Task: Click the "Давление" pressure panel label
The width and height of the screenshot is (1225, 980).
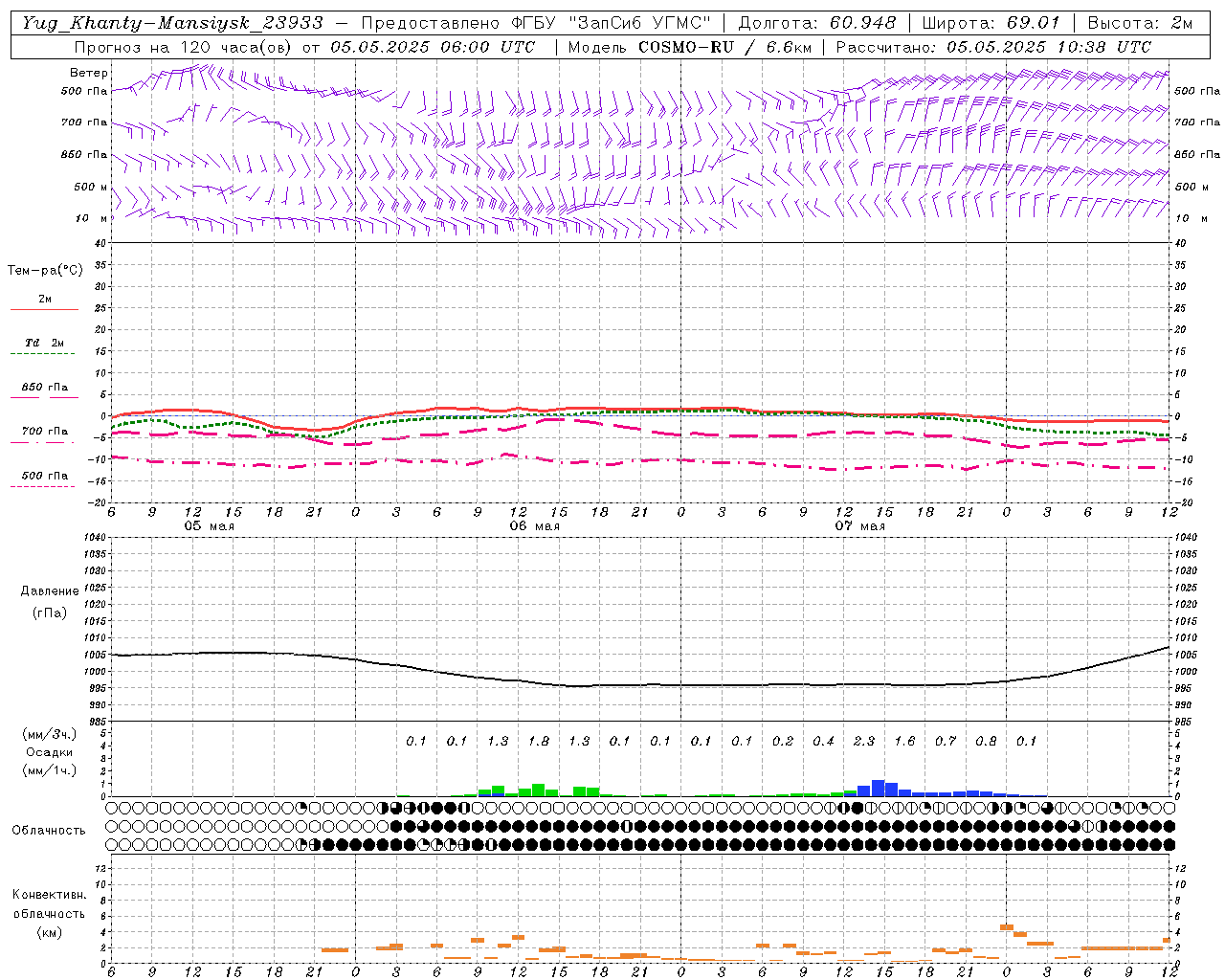Action: coord(50,591)
